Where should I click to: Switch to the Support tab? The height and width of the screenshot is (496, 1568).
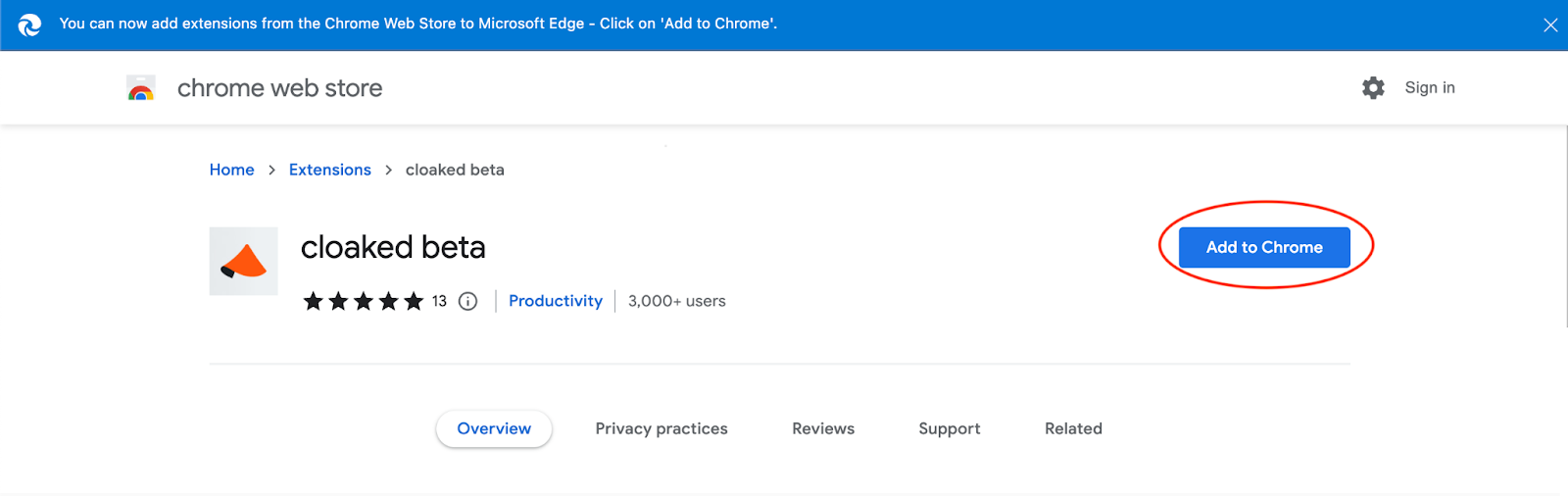tap(950, 428)
